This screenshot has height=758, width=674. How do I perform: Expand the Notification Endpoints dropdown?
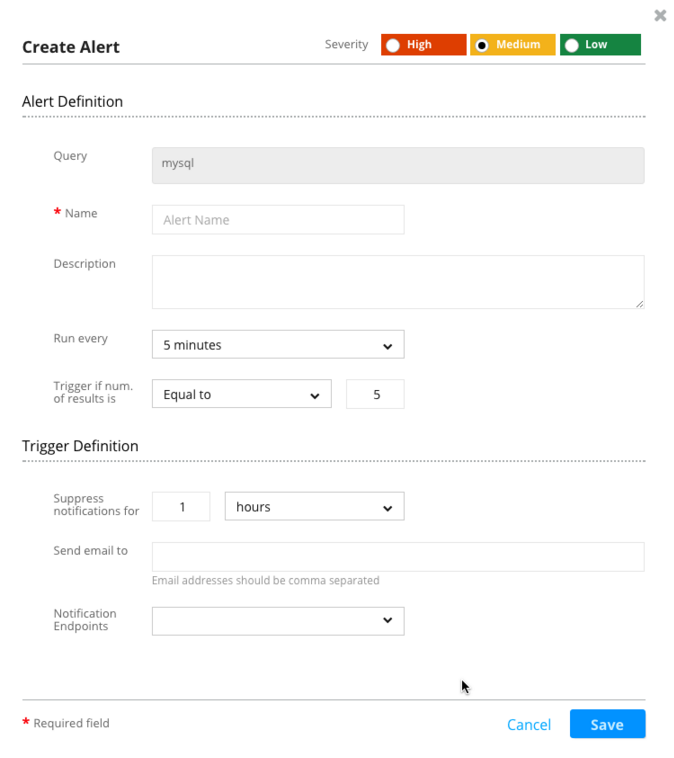[x=278, y=621]
